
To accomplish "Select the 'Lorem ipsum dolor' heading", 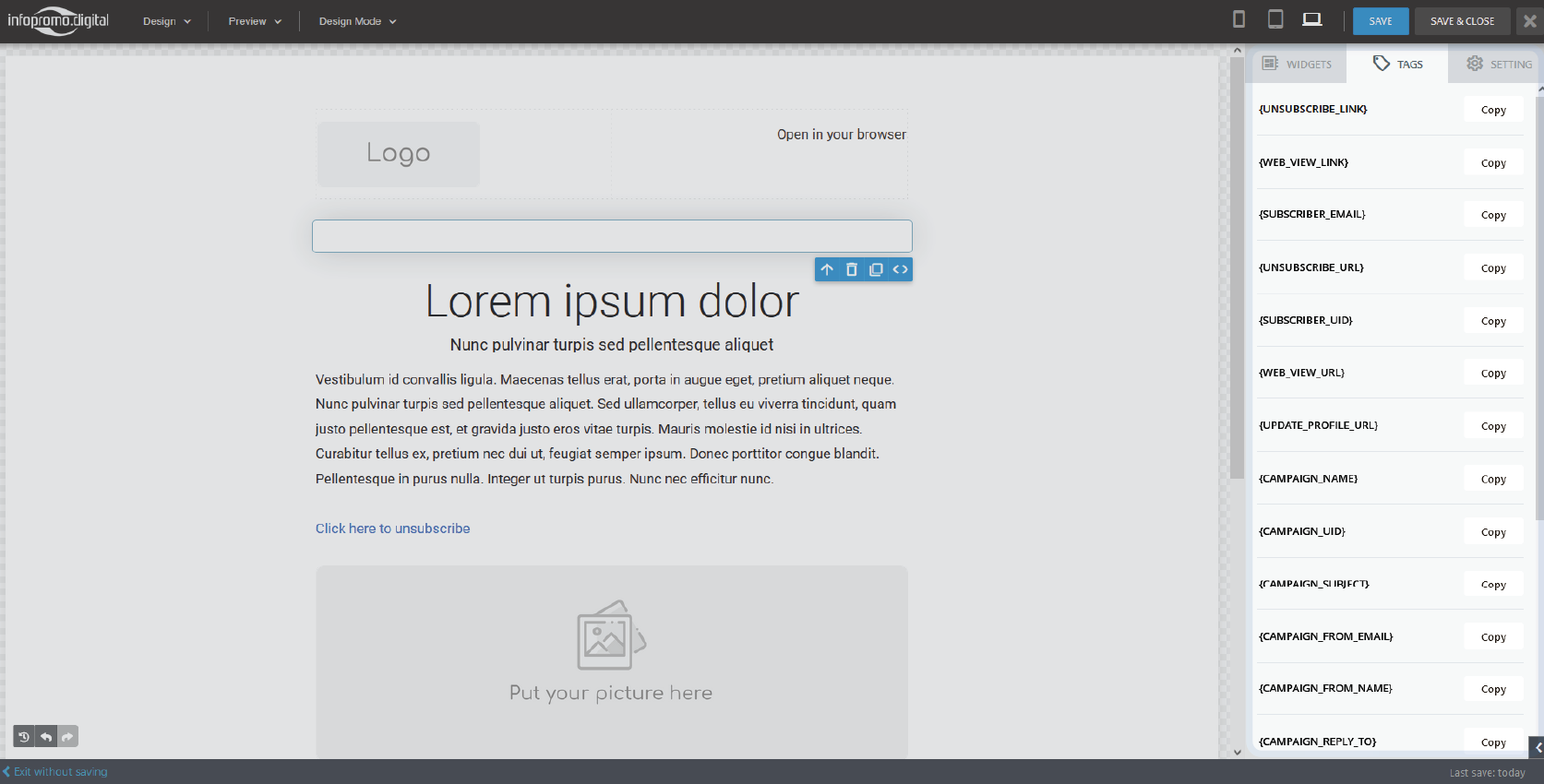I will [612, 302].
